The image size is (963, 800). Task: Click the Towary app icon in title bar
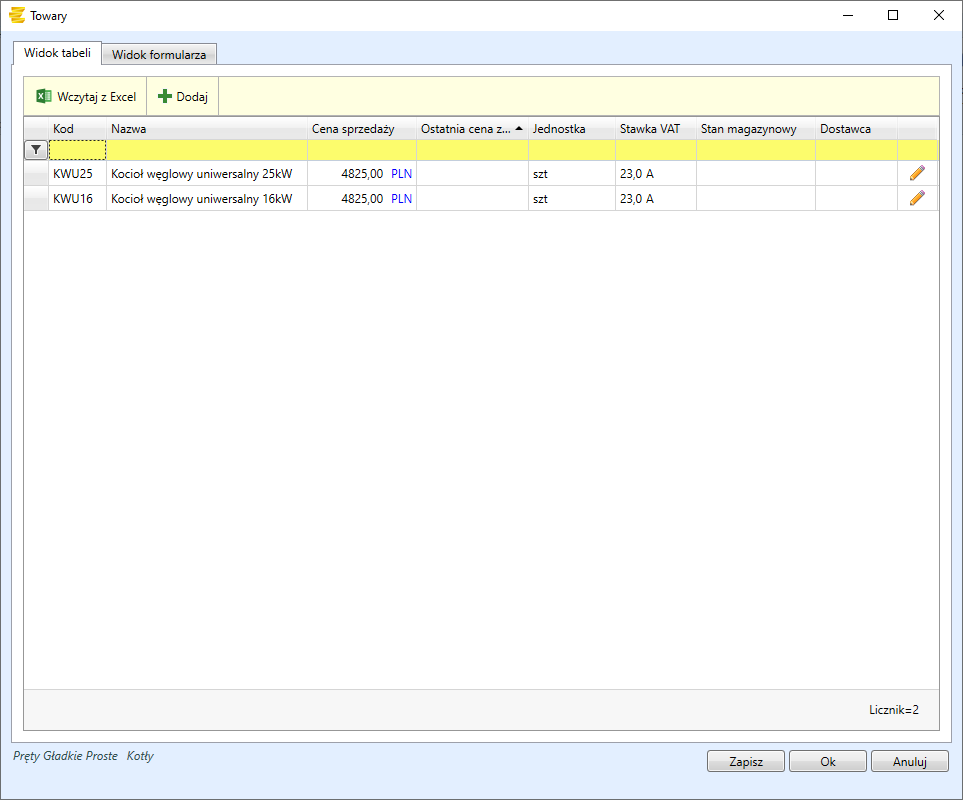click(16, 16)
